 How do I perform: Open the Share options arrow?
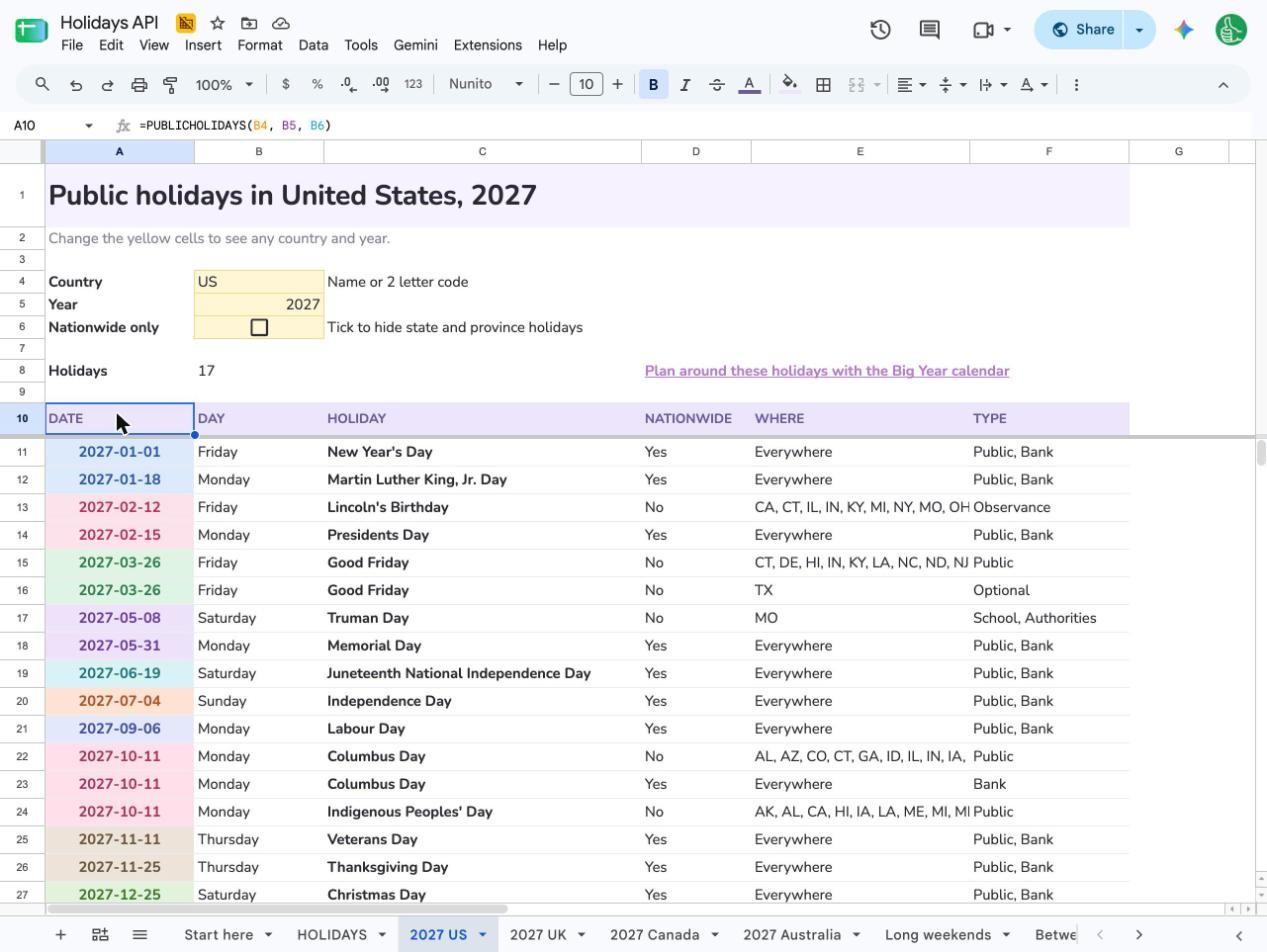tap(1139, 30)
